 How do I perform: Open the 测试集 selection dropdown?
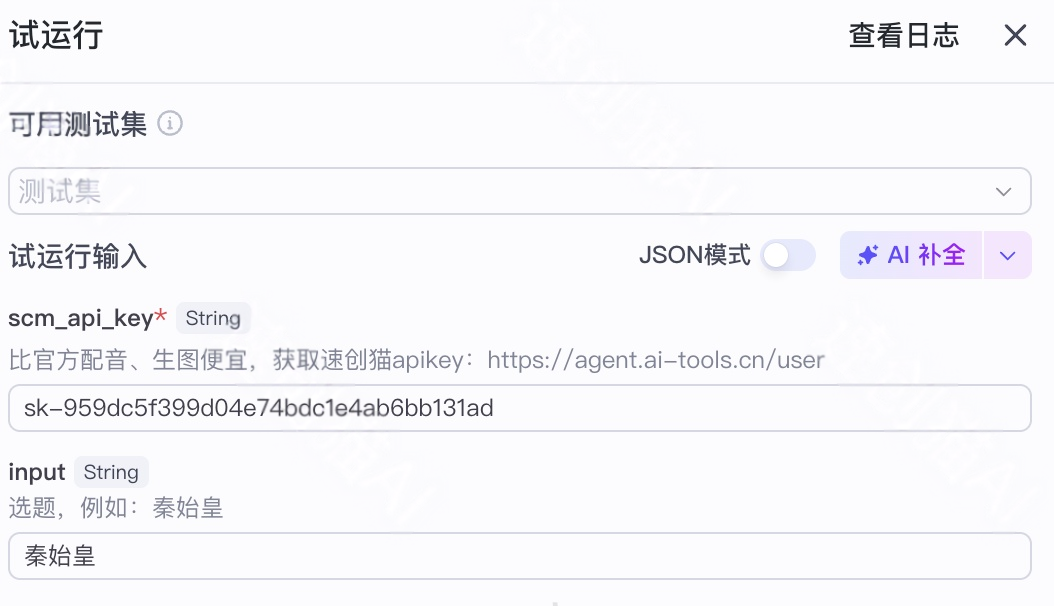pos(500,191)
